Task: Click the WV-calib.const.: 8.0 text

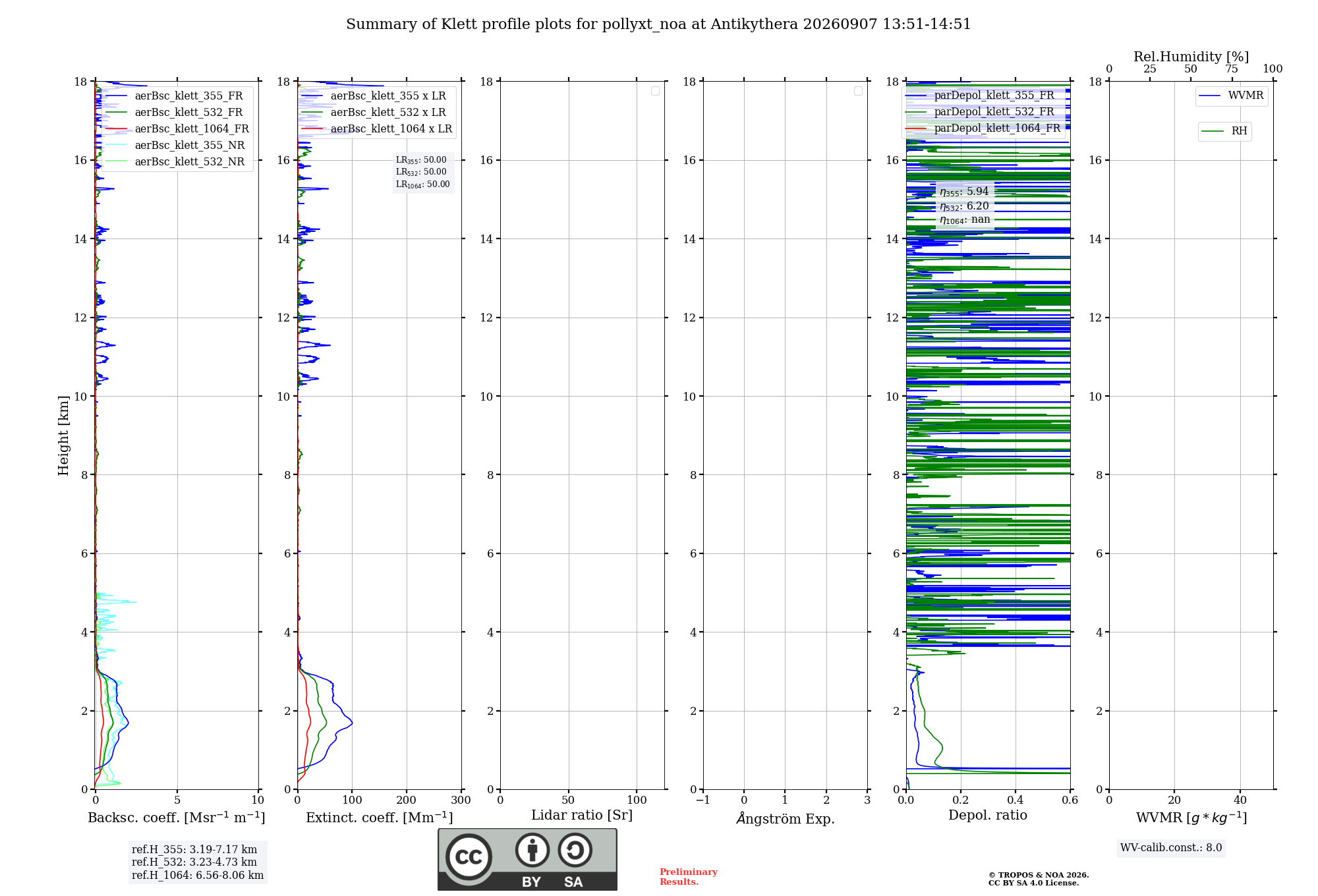Action: [1171, 848]
